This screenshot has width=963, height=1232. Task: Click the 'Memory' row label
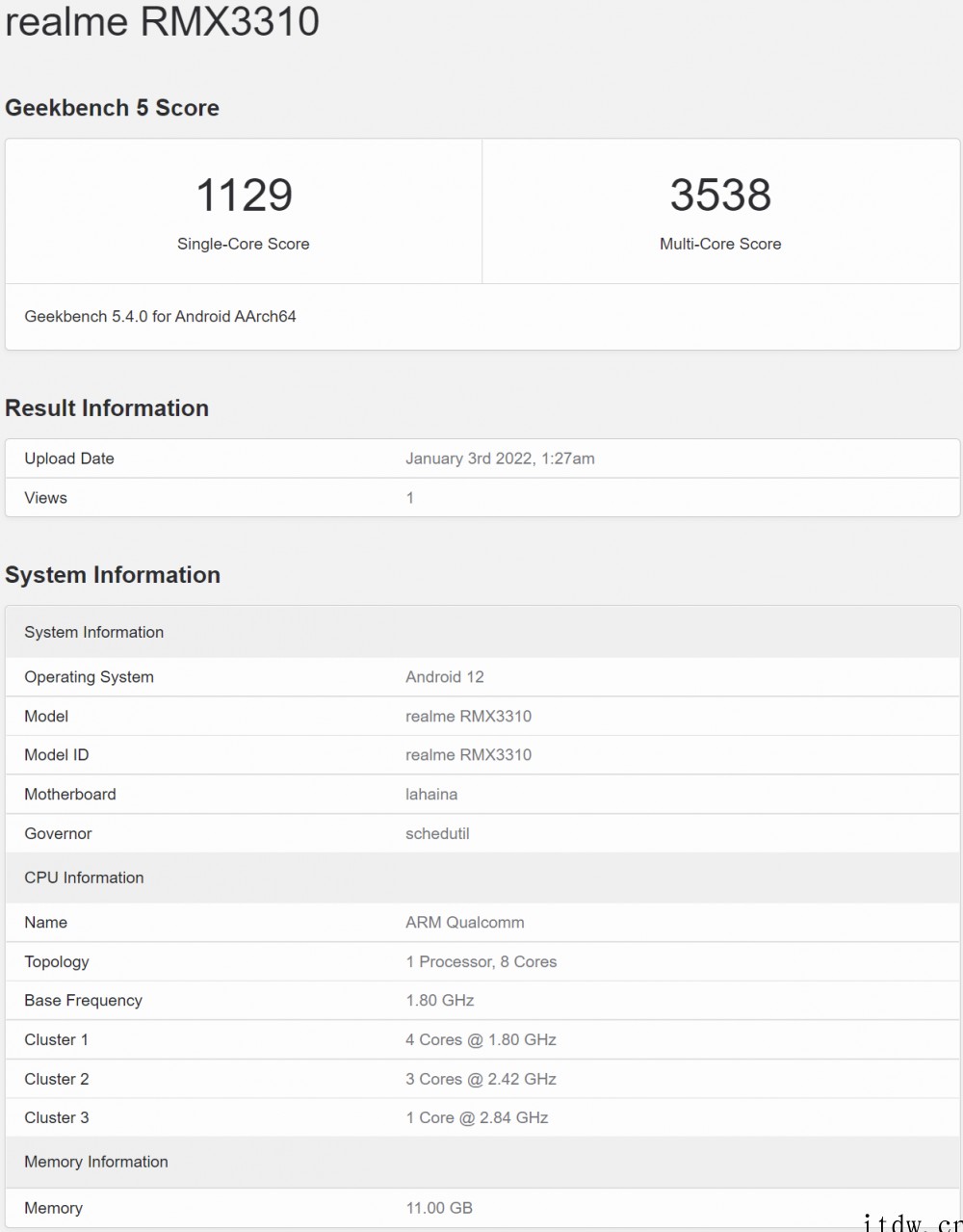tap(53, 1208)
